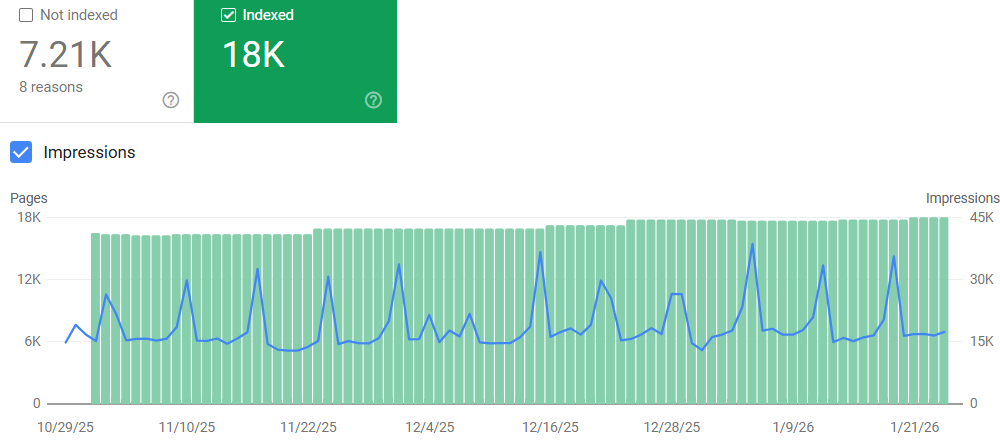Uncheck the Indexed checkbox
The image size is (1000, 443).
click(228, 15)
